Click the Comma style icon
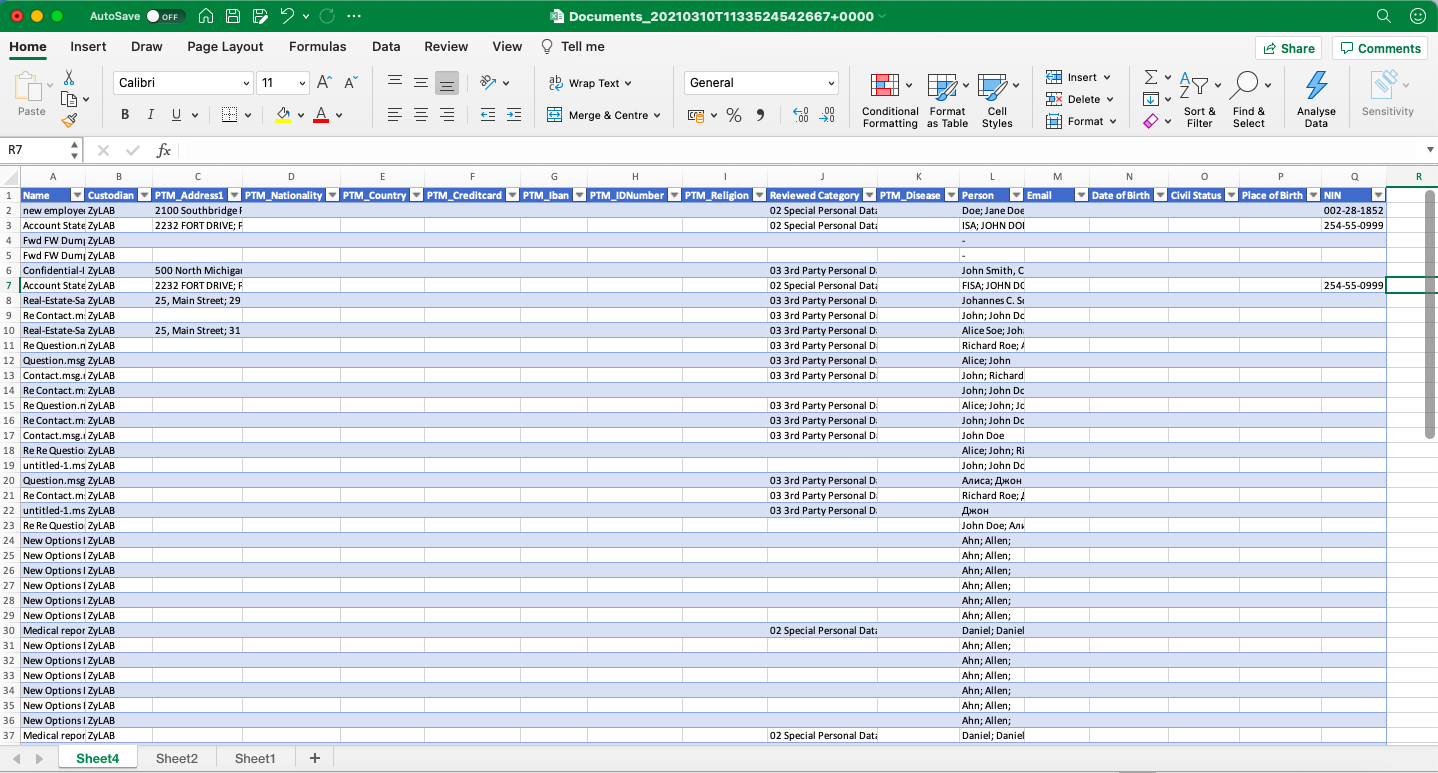 (760, 115)
